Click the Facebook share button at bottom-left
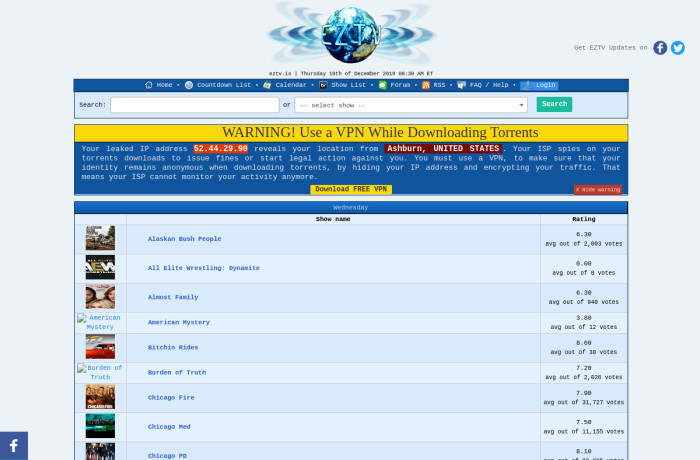The image size is (700, 460). pos(14,446)
